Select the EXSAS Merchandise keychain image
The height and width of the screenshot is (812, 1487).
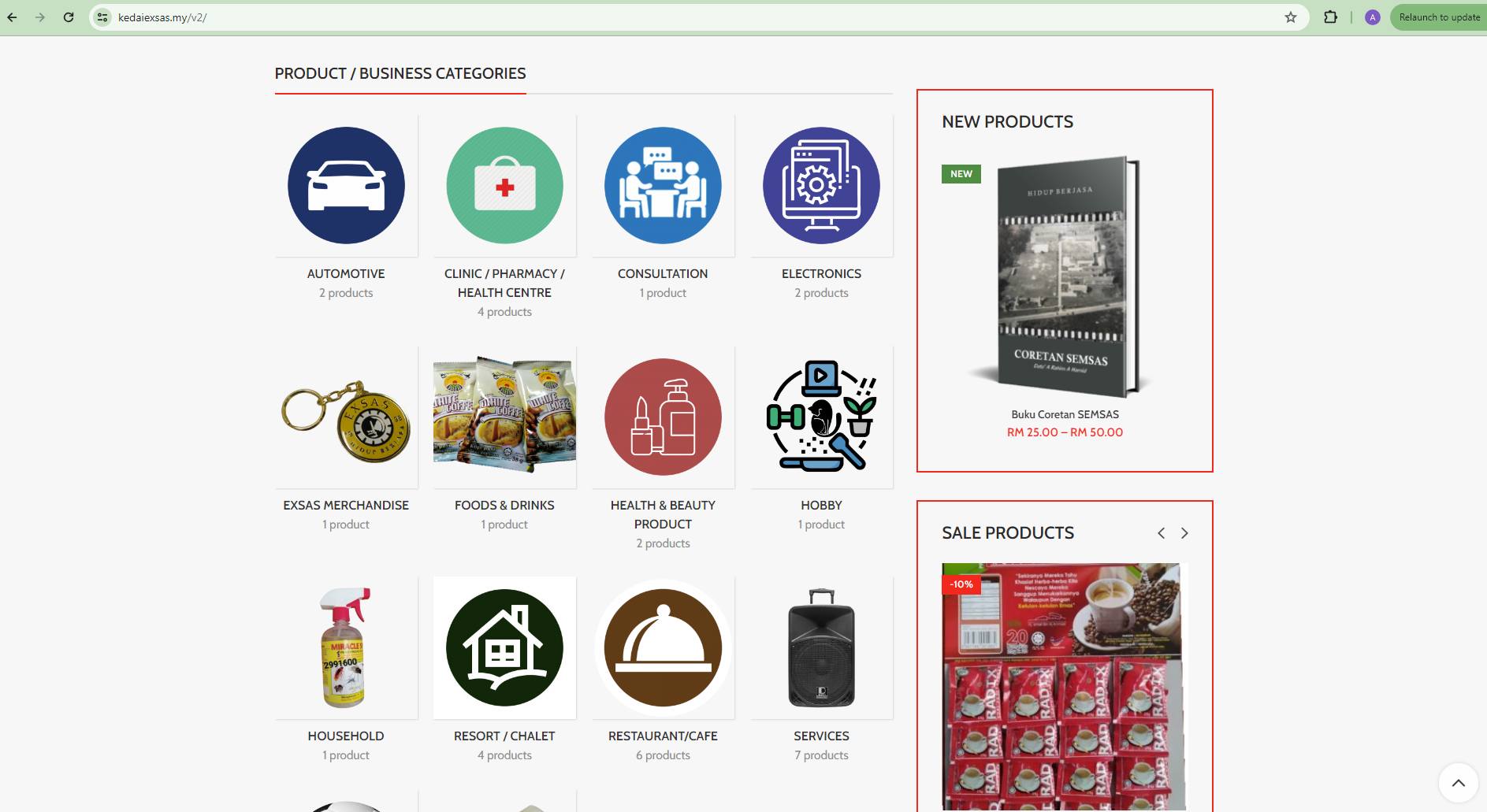[346, 417]
